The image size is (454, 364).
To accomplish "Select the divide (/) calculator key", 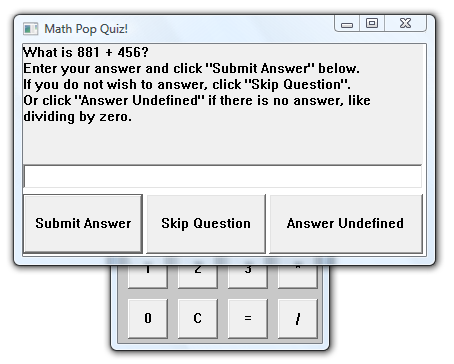I will click(297, 318).
